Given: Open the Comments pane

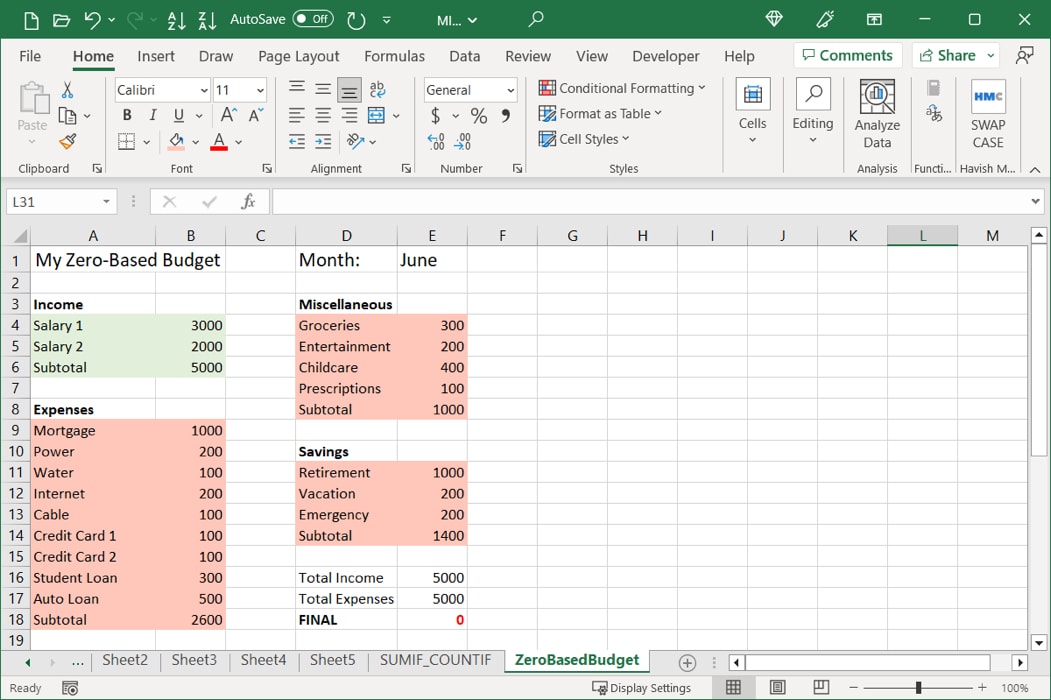Looking at the screenshot, I should point(847,55).
